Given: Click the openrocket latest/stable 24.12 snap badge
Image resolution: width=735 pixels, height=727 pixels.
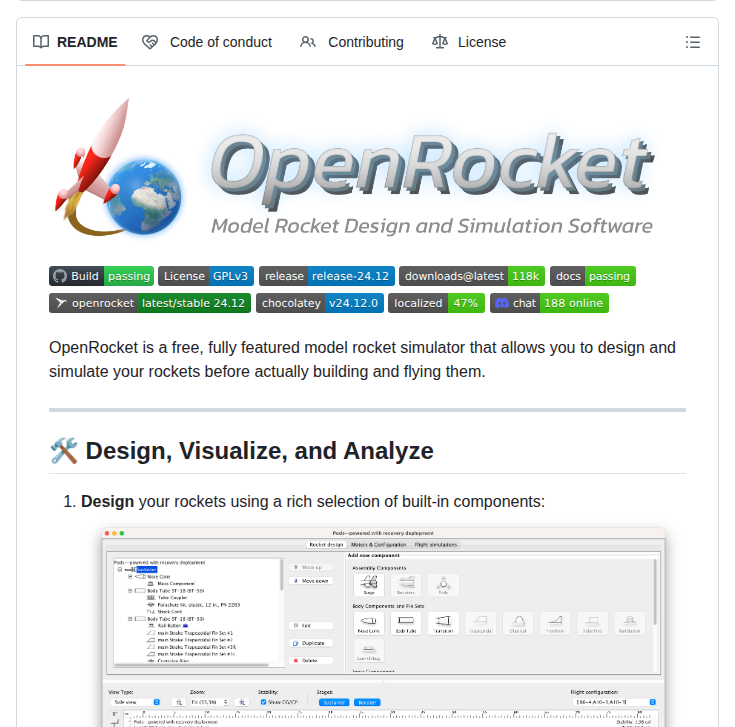Looking at the screenshot, I should pos(150,303).
